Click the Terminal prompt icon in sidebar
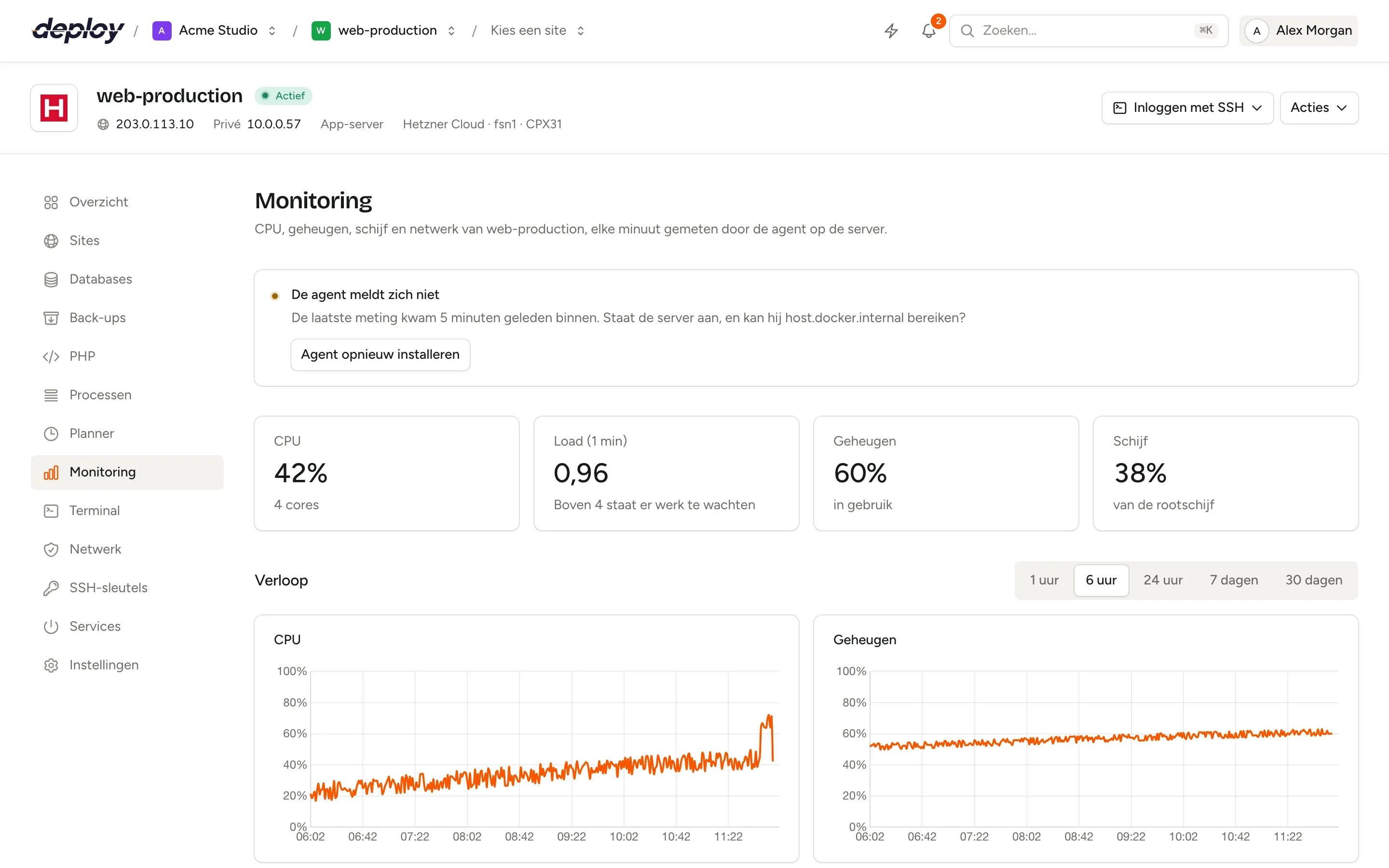 pos(51,511)
